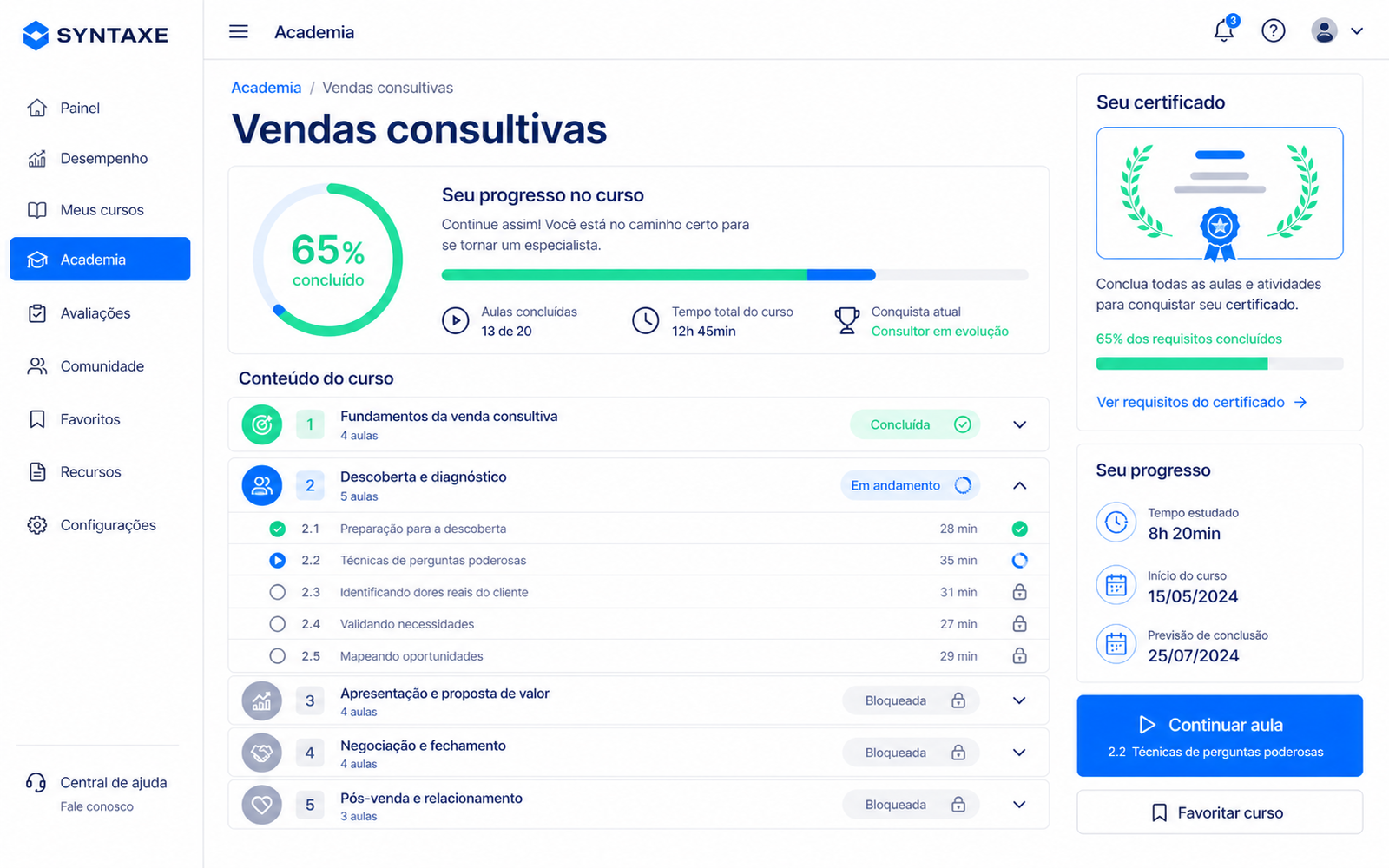Click the lock icon on lesson 2.3
This screenshot has height=868, width=1389.
(1020, 592)
